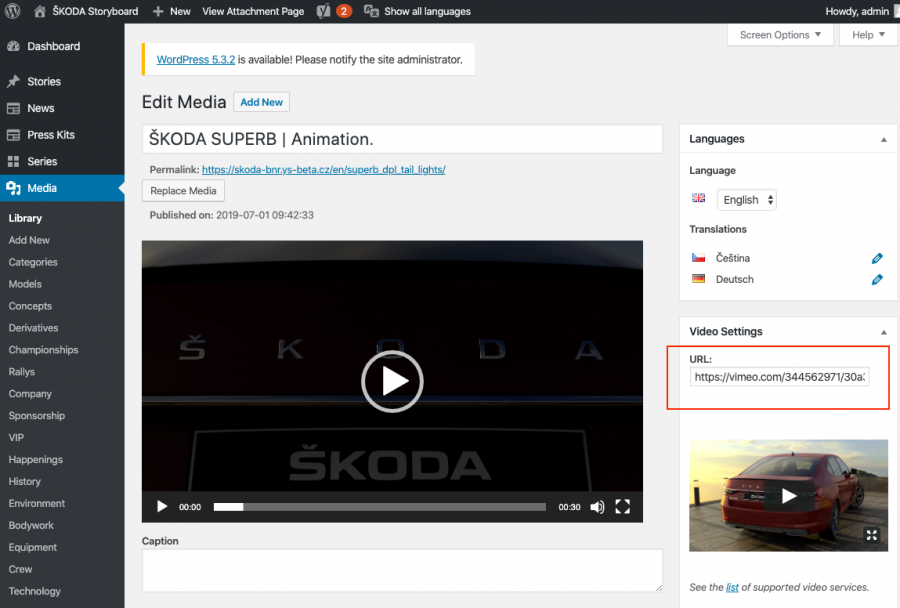
Task: Click the Add New button beside Edit Media
Action: (x=261, y=102)
